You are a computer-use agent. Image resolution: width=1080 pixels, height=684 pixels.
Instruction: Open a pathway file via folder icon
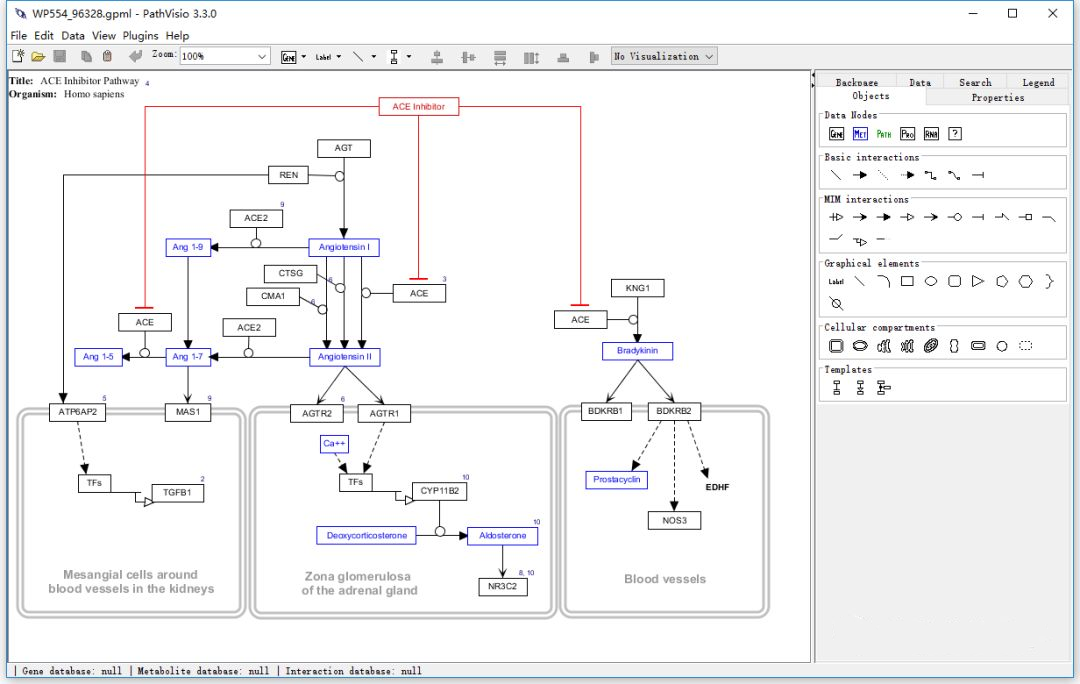38,56
